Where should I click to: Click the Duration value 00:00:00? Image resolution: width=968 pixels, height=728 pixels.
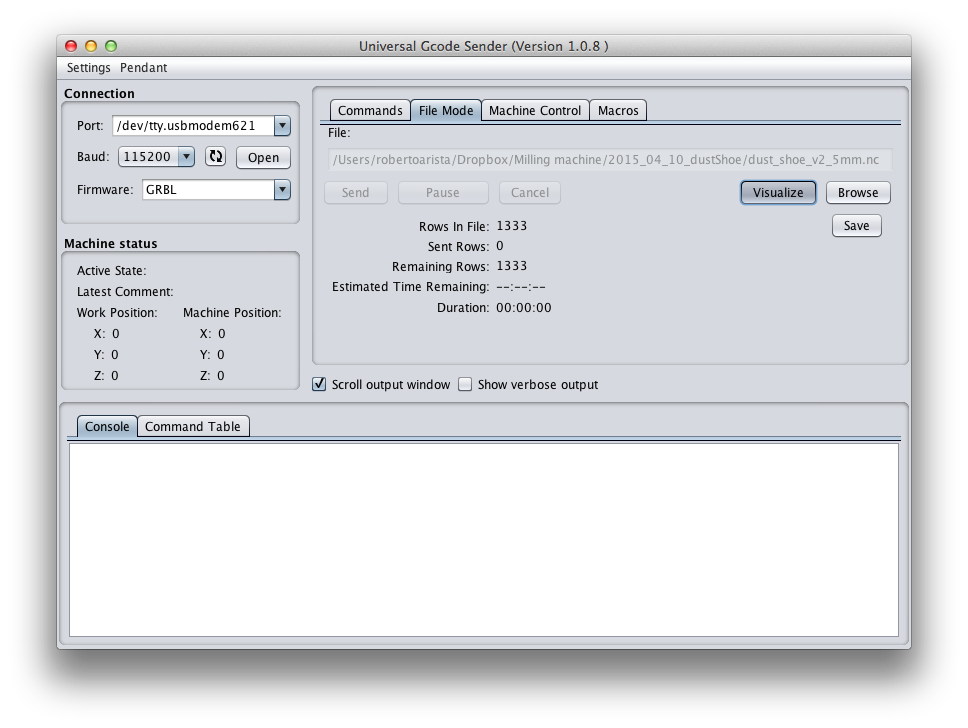coord(524,308)
